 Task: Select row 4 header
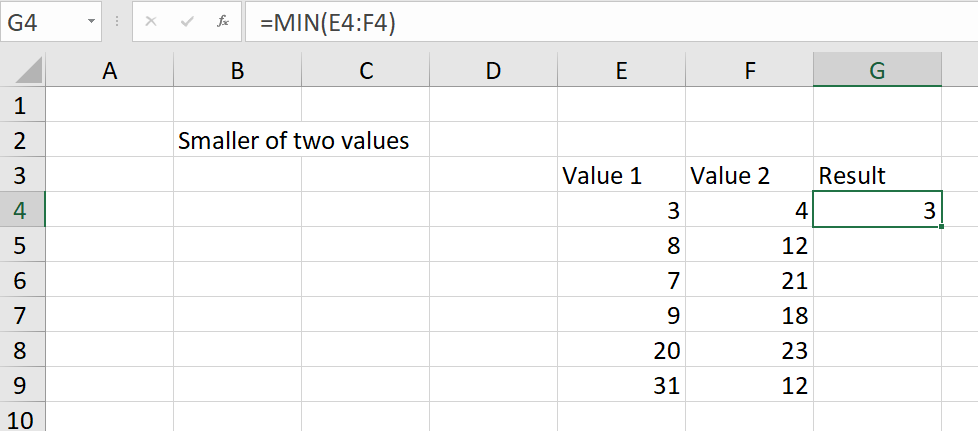(x=22, y=210)
